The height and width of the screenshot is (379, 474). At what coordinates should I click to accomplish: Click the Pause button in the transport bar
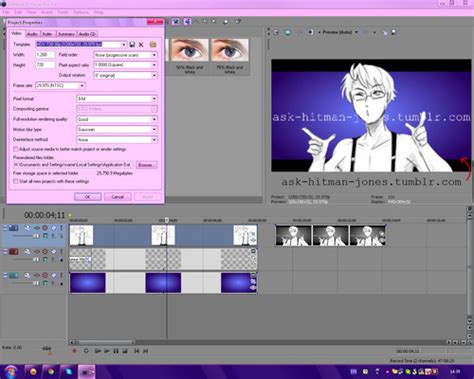pyautogui.click(x=116, y=351)
